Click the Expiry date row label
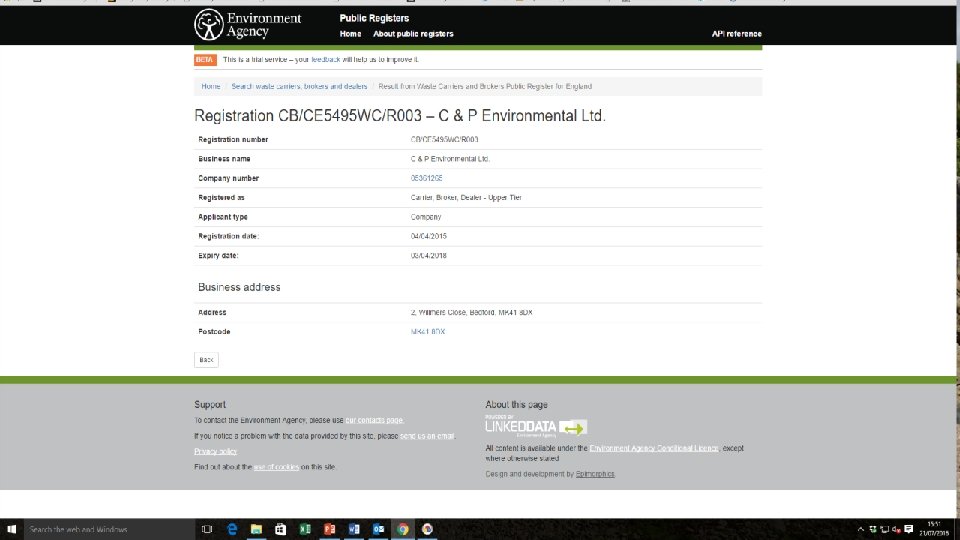Image resolution: width=960 pixels, height=540 pixels. pyautogui.click(x=218, y=255)
